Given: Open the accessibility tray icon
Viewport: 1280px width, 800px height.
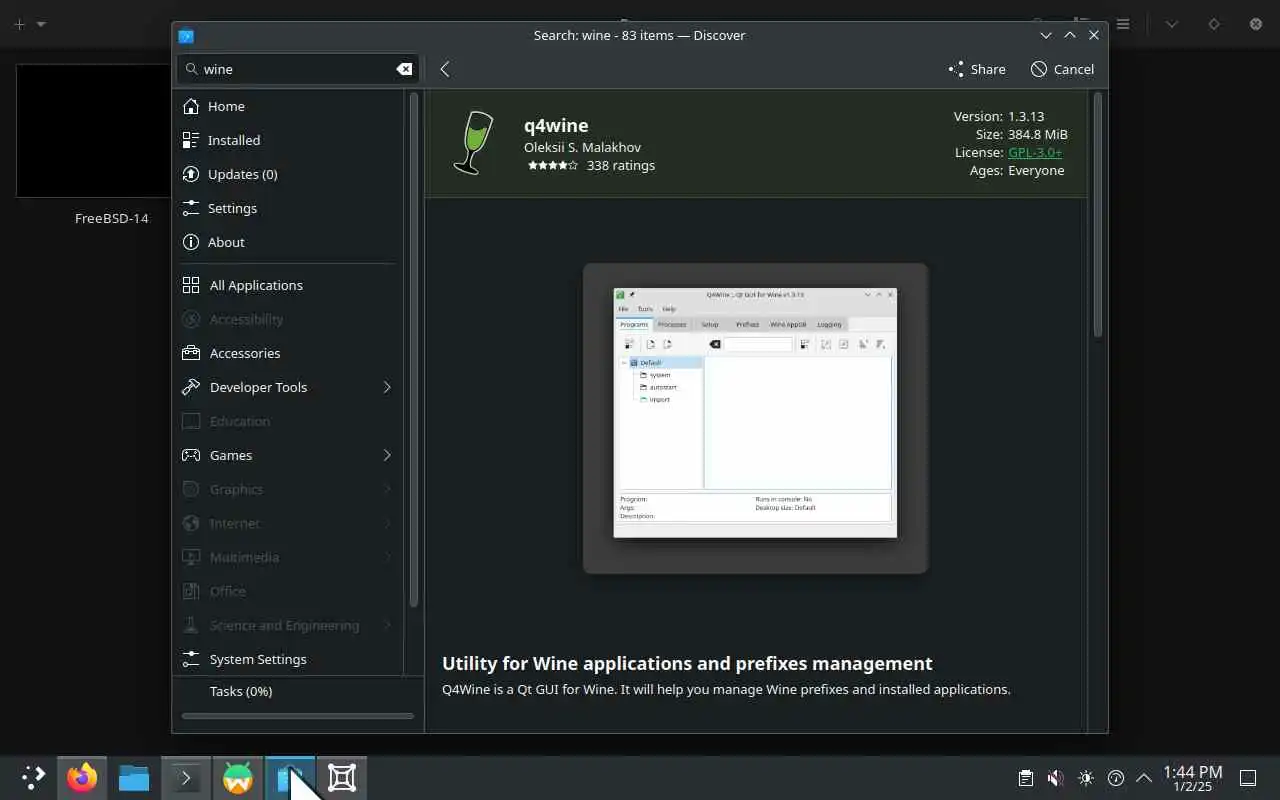Looking at the screenshot, I should [1116, 778].
